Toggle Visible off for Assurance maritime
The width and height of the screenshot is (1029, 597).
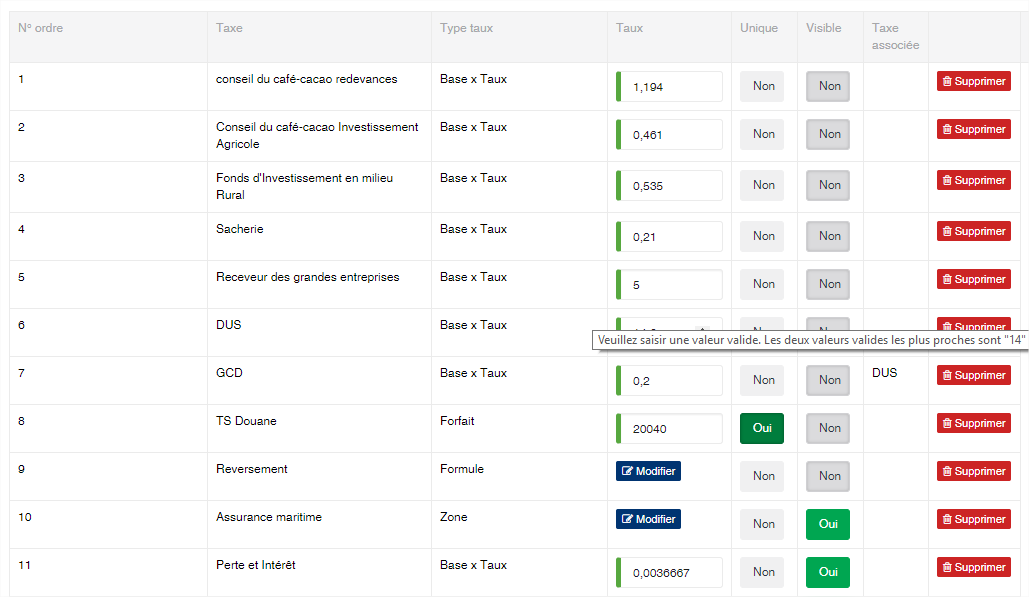828,524
